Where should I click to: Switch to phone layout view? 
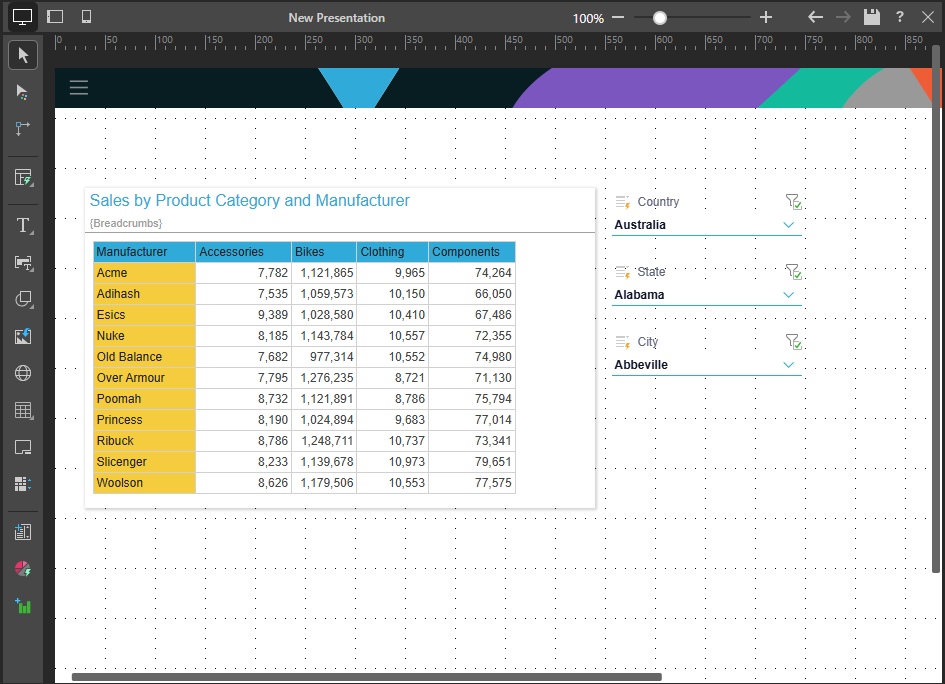(86, 17)
